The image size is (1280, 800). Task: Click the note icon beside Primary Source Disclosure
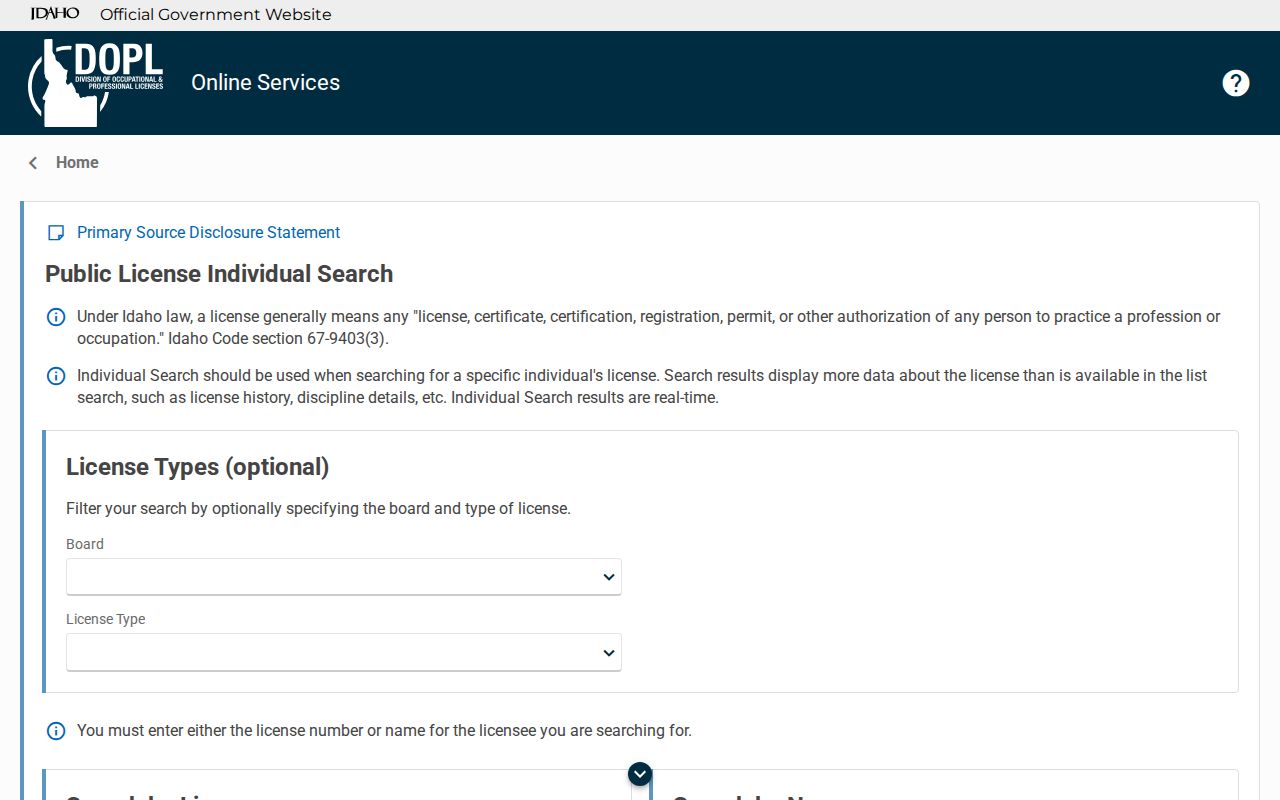(56, 233)
